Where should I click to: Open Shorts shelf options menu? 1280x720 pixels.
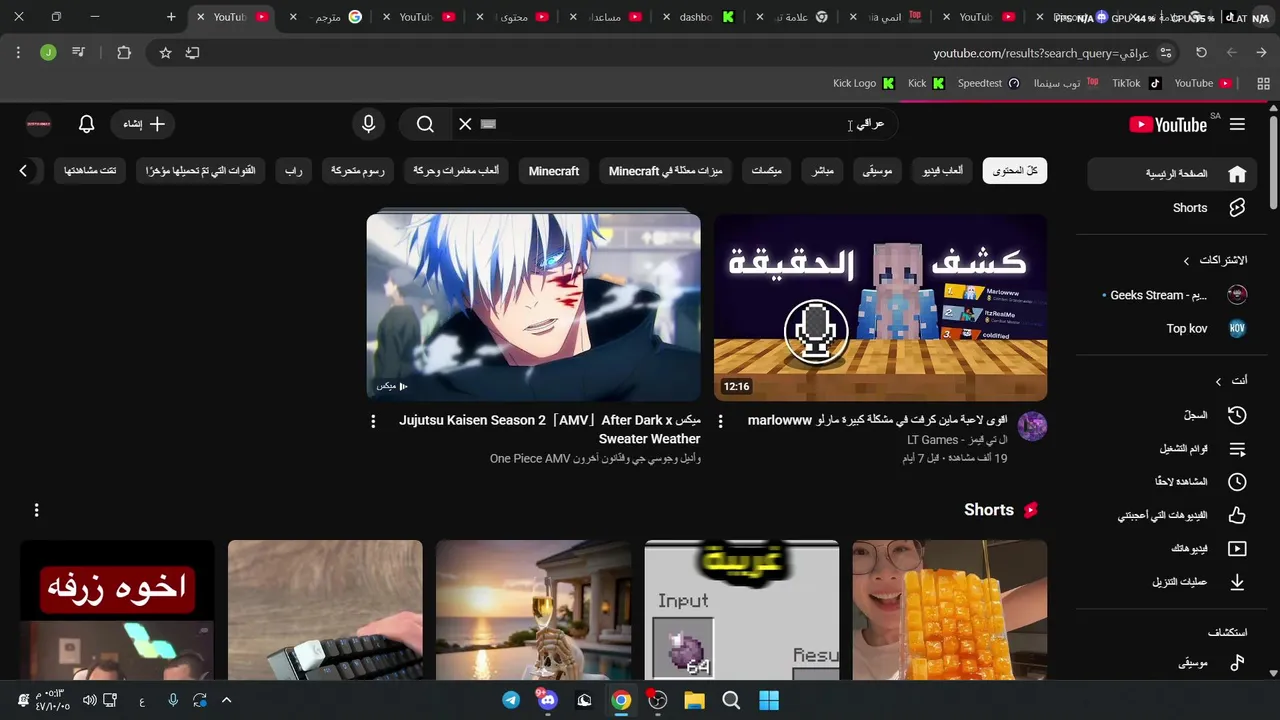pyautogui.click(x=36, y=510)
